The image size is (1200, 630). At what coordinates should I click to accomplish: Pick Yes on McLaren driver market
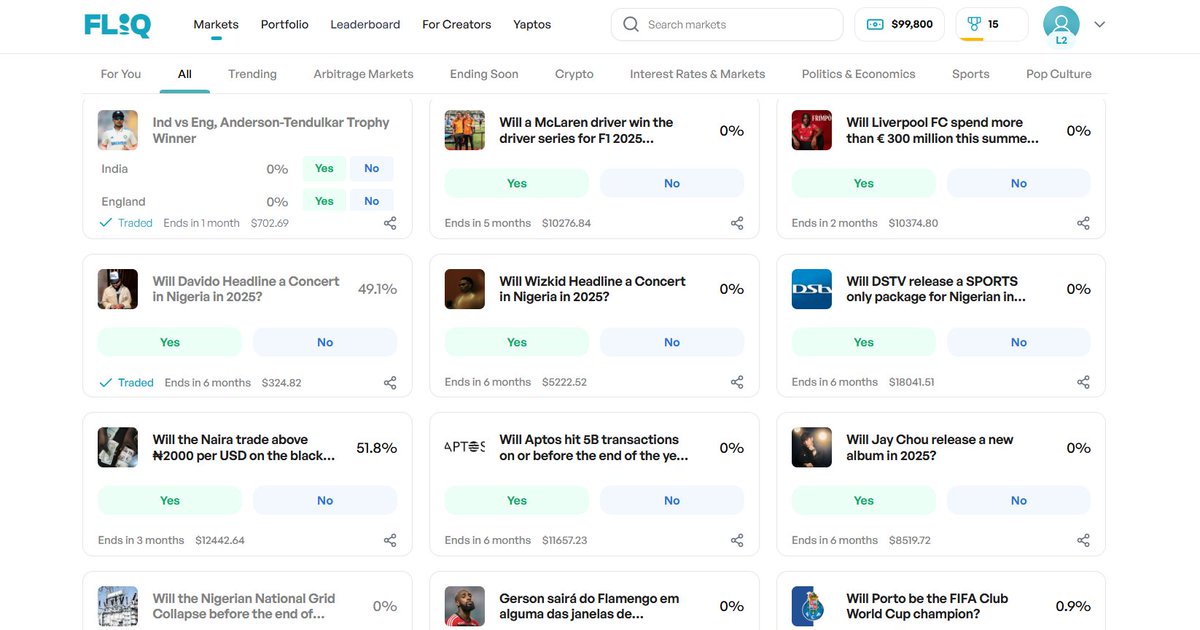pyautogui.click(x=517, y=183)
